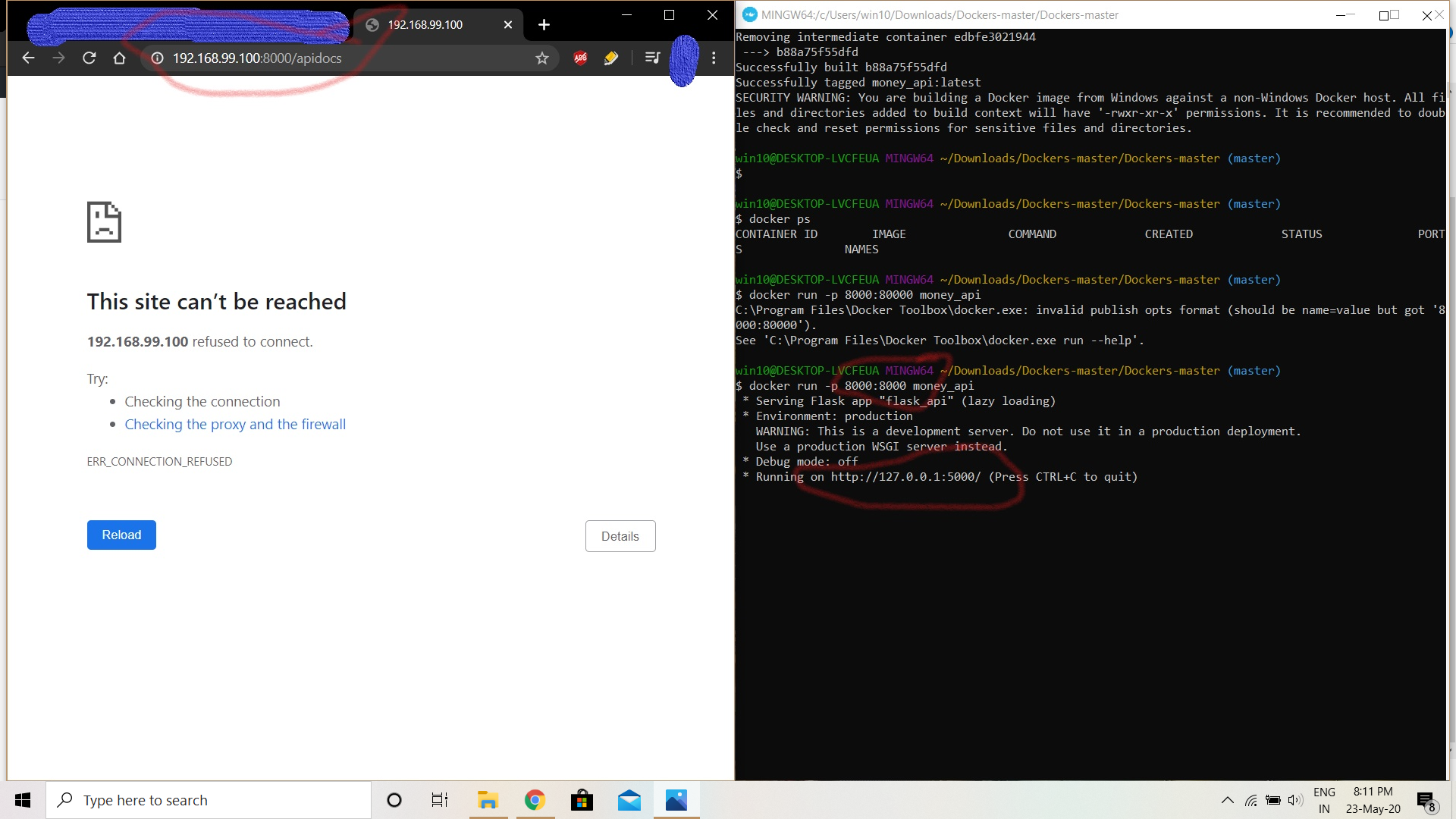Launch Mail from the taskbar
This screenshot has height=819, width=1456.
point(629,800)
